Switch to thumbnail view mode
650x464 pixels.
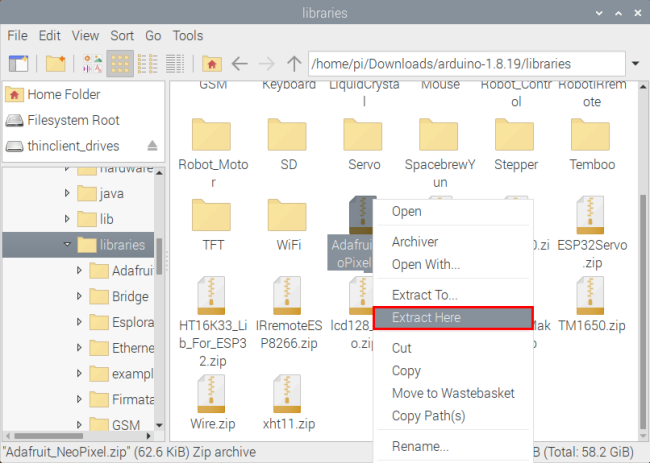tap(92, 64)
